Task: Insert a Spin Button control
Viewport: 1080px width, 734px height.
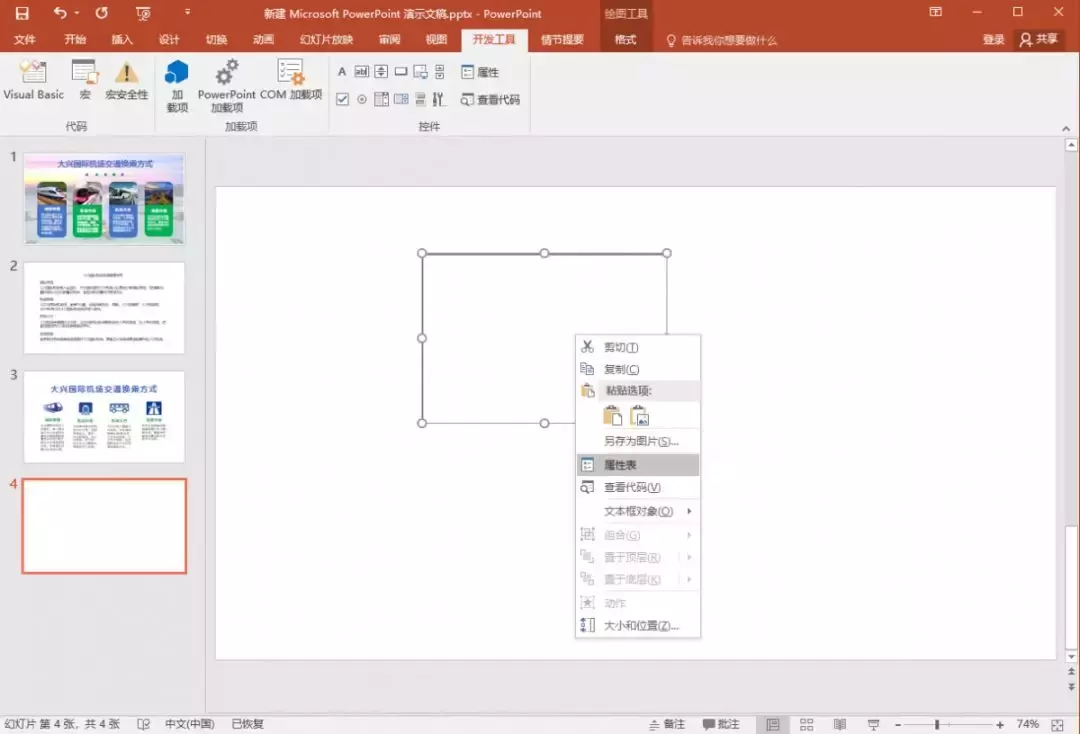Action: pyautogui.click(x=381, y=72)
